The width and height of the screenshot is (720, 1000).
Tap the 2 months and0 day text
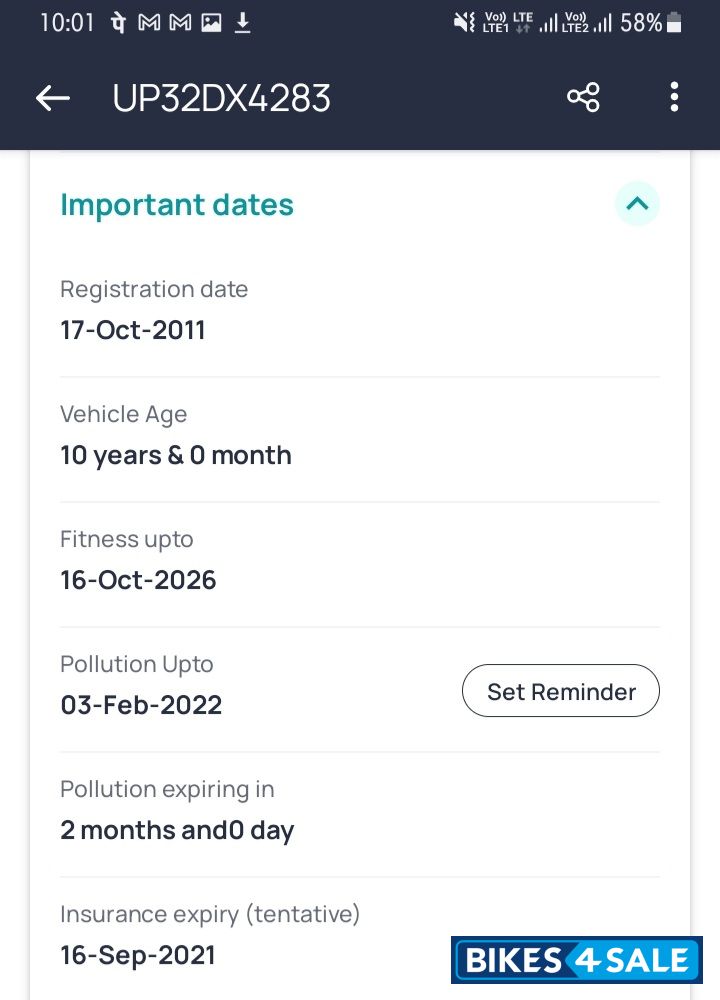point(177,830)
